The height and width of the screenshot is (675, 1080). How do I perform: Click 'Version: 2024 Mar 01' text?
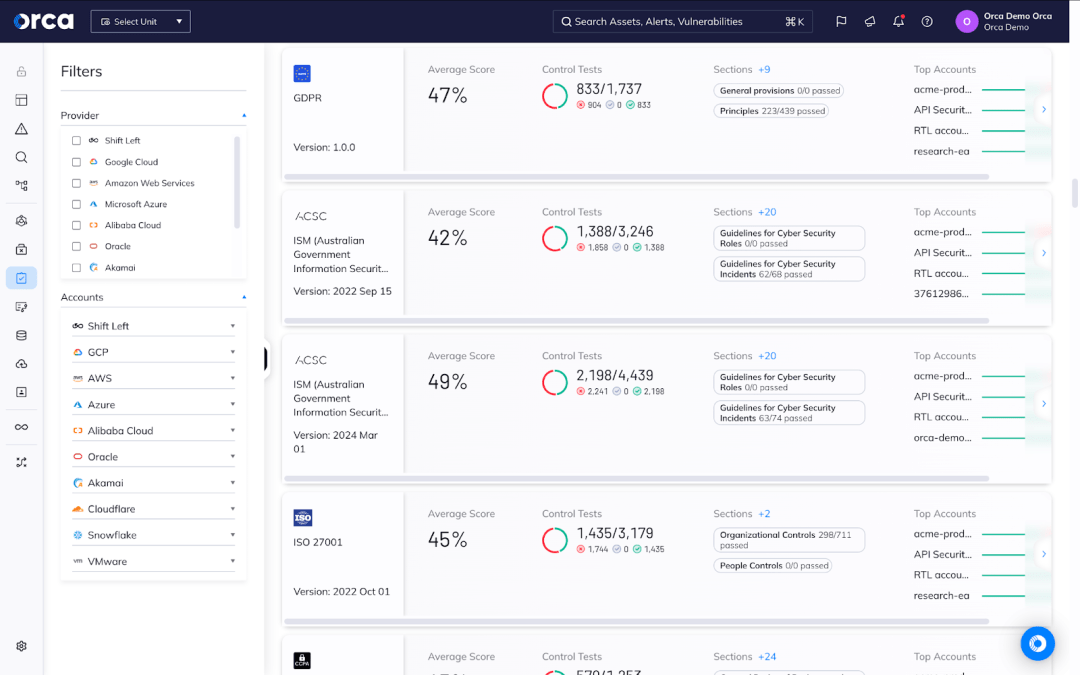(x=335, y=442)
